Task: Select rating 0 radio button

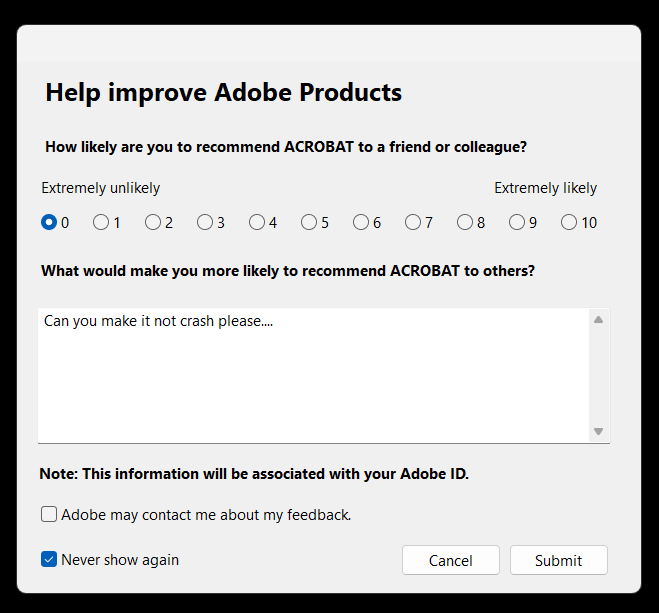Action: [x=49, y=222]
